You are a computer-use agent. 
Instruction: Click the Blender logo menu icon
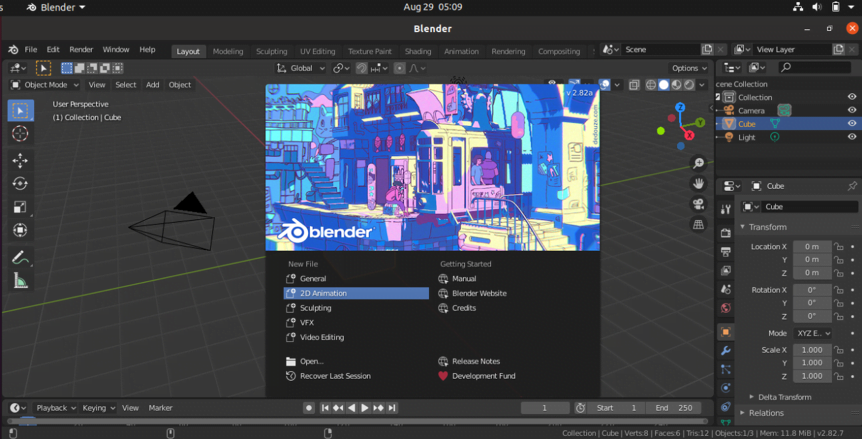tap(13, 49)
